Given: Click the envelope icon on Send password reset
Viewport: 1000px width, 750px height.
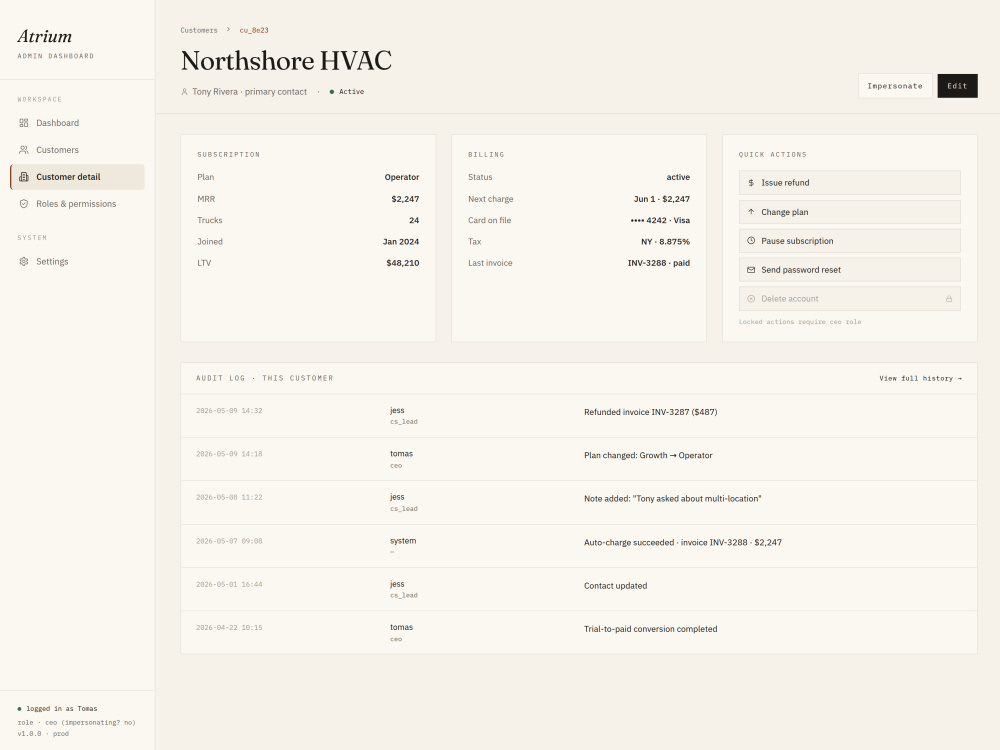Looking at the screenshot, I should (751, 270).
